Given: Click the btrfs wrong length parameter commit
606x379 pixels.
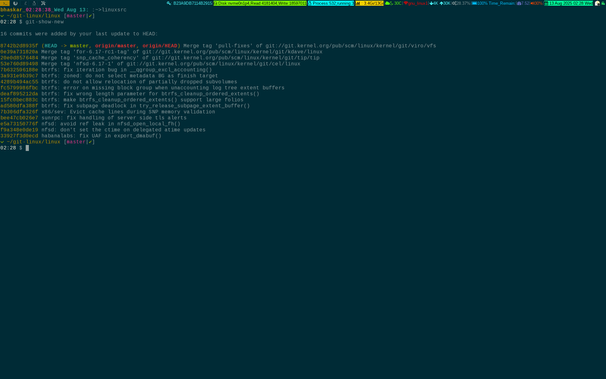Looking at the screenshot, I should [130, 94].
